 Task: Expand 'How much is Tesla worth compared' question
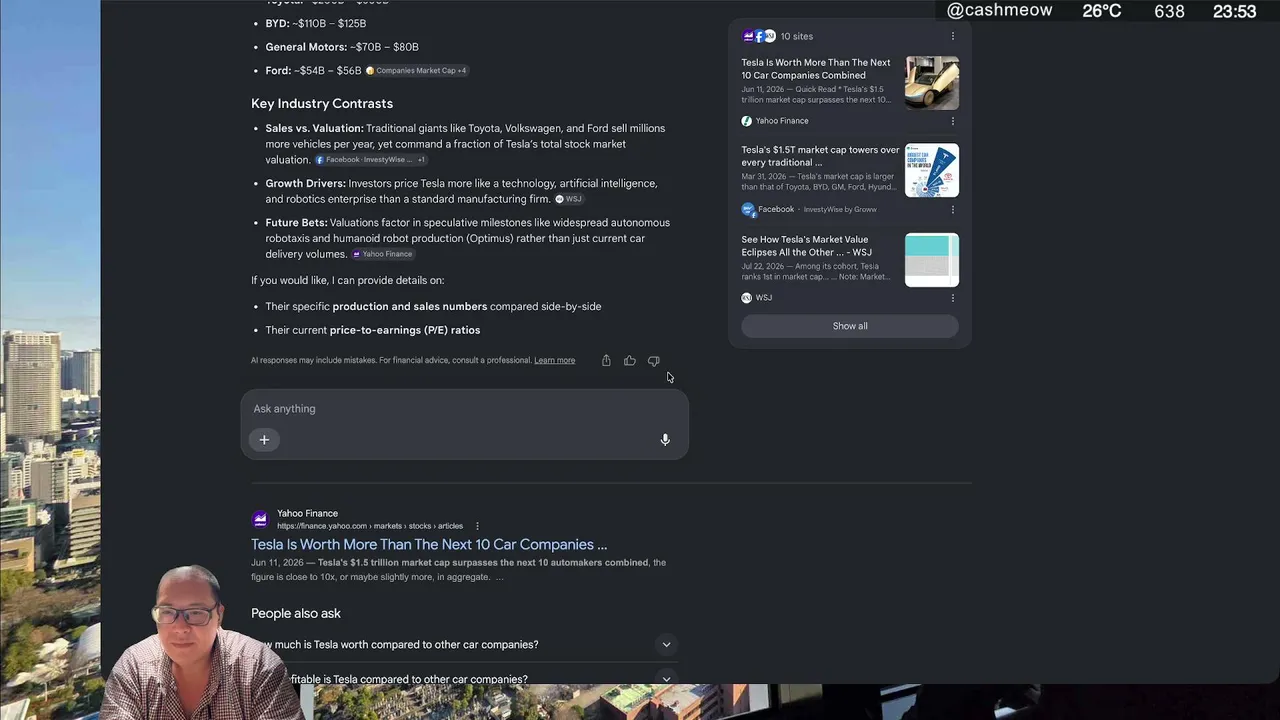(464, 645)
